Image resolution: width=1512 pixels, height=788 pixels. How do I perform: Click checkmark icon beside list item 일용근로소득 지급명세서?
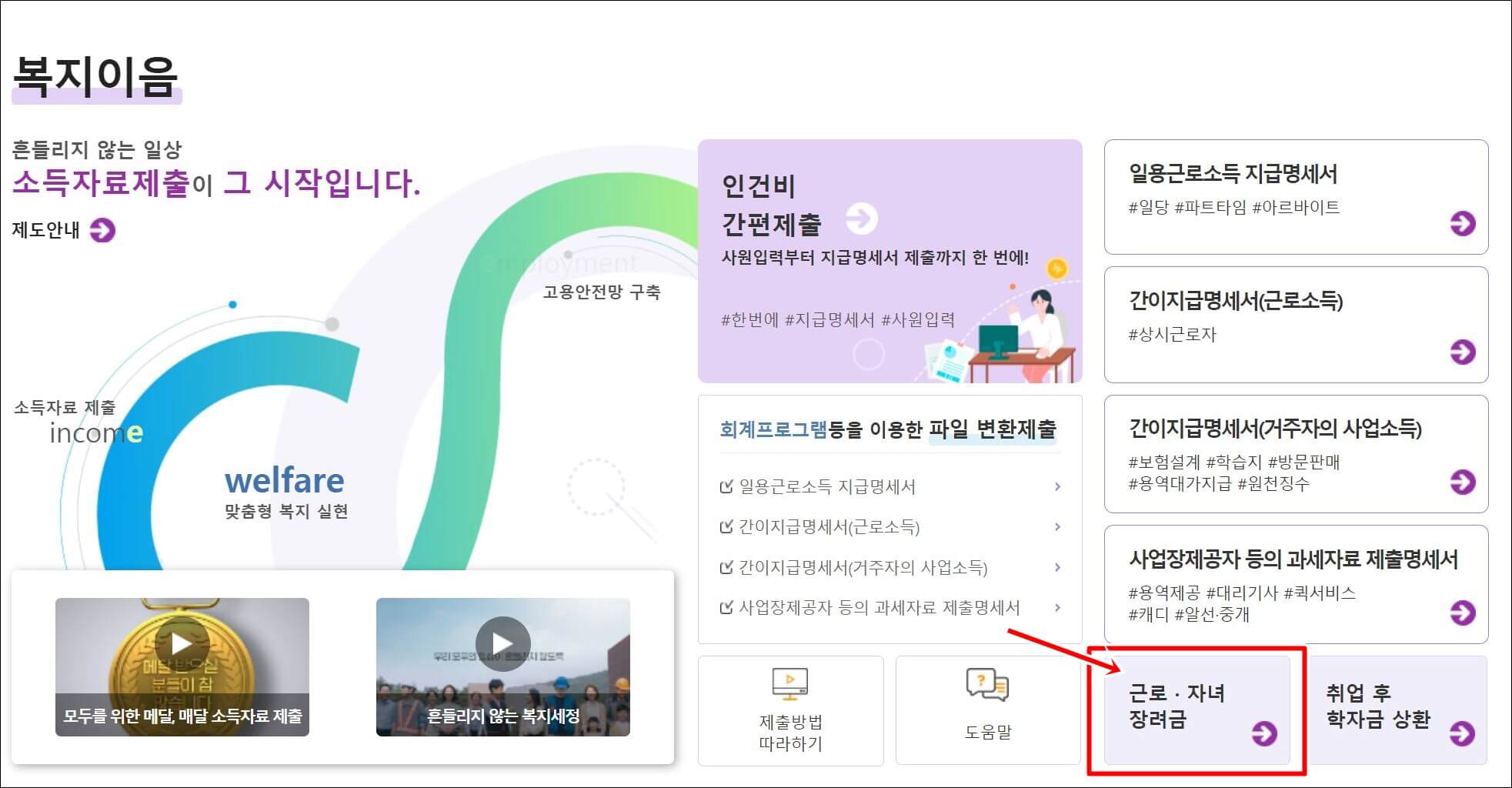pos(726,486)
